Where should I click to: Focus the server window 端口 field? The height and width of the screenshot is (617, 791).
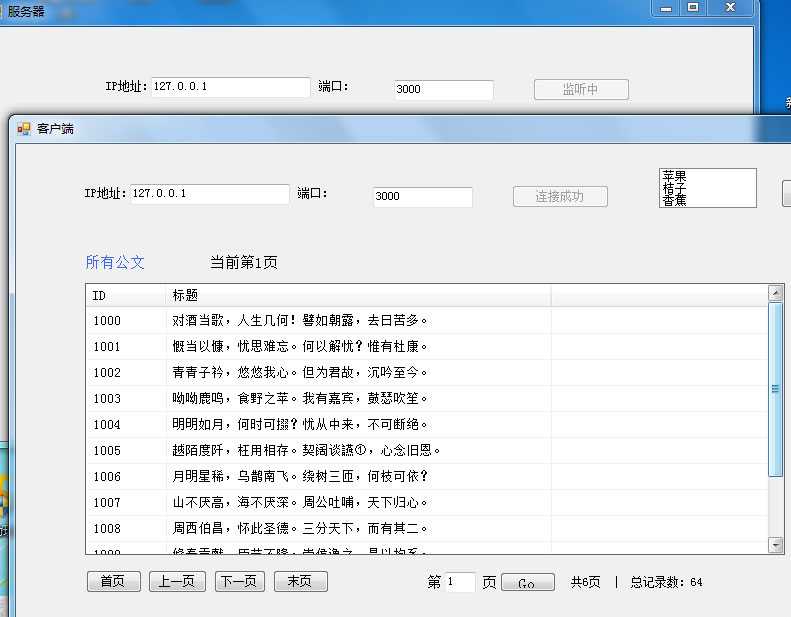point(444,90)
